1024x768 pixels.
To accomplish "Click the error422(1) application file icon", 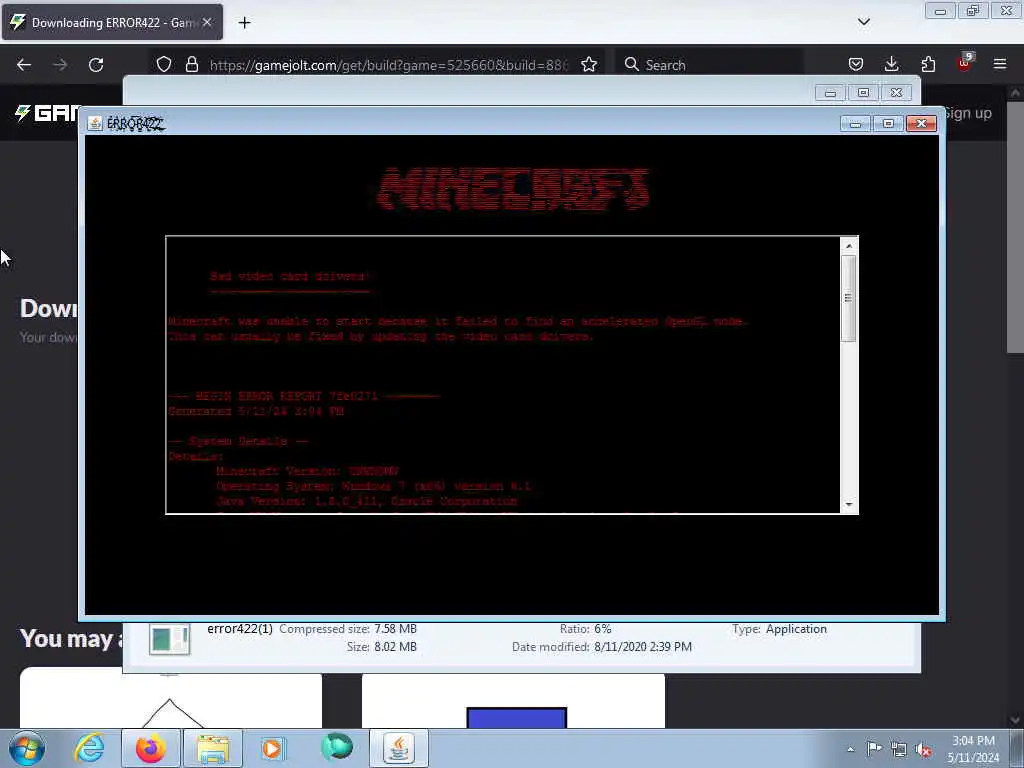I will [169, 639].
